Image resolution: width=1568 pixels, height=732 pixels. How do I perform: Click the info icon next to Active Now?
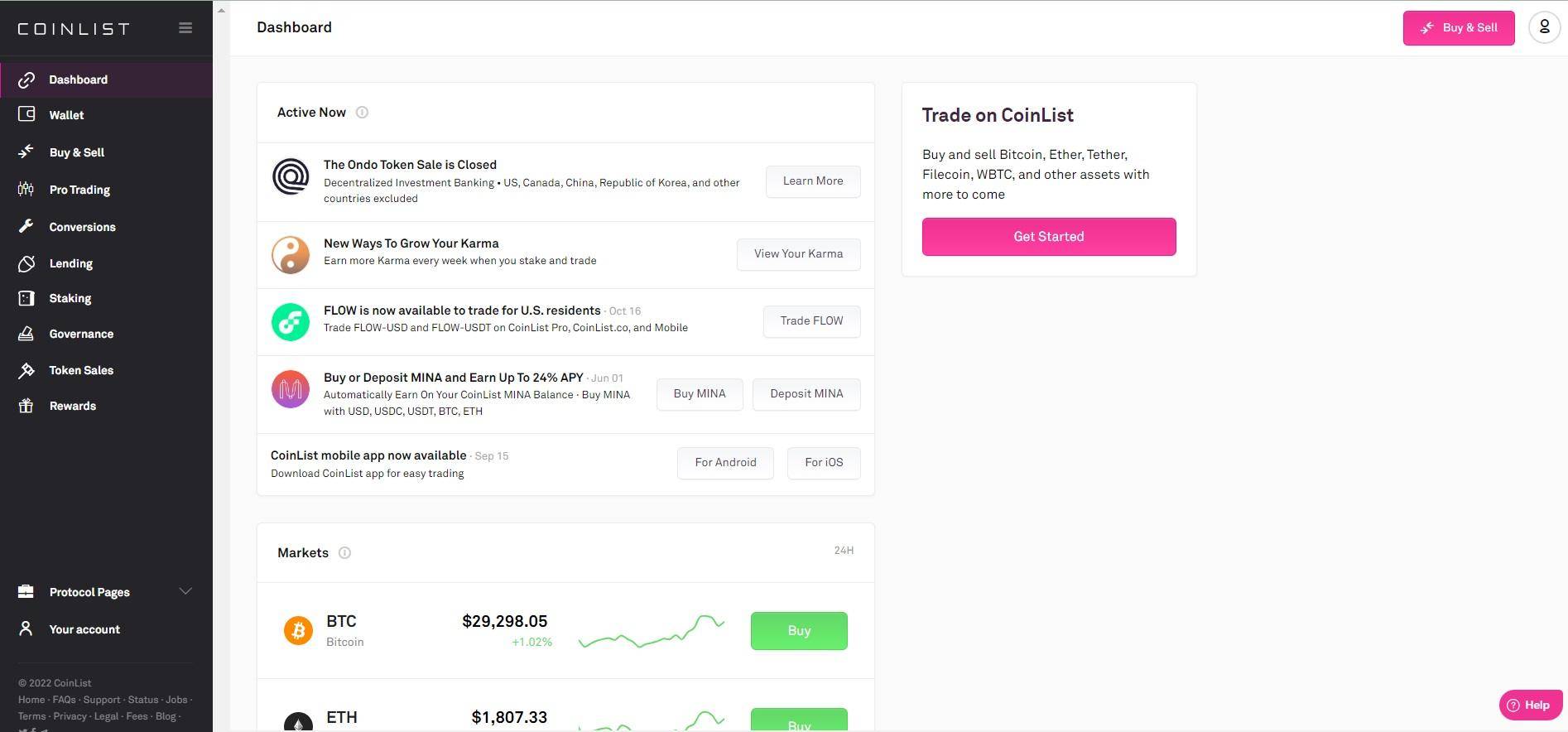(x=362, y=113)
